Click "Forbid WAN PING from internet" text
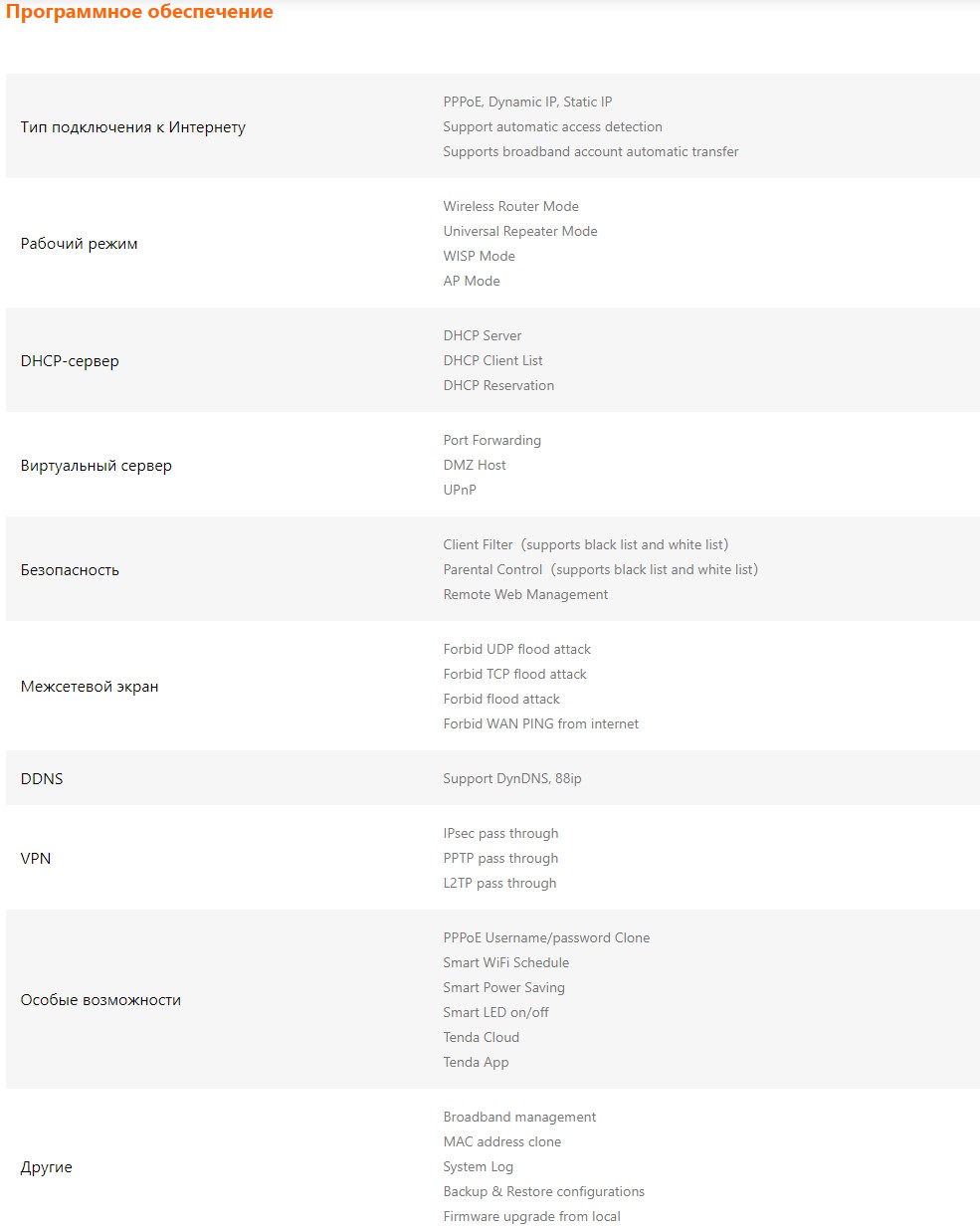980x1232 pixels. click(540, 723)
